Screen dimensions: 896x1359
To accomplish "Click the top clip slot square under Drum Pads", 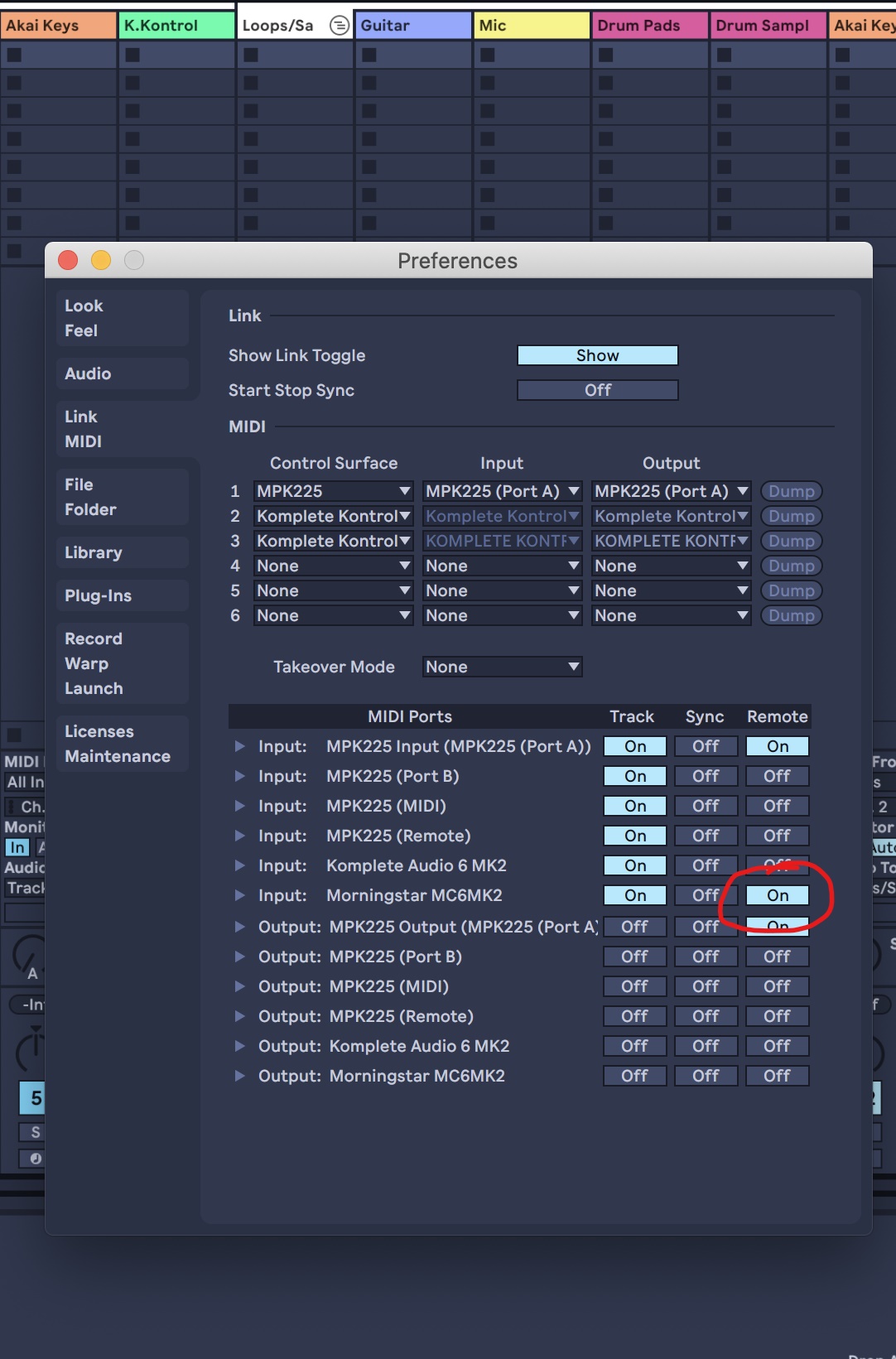I will [606, 55].
